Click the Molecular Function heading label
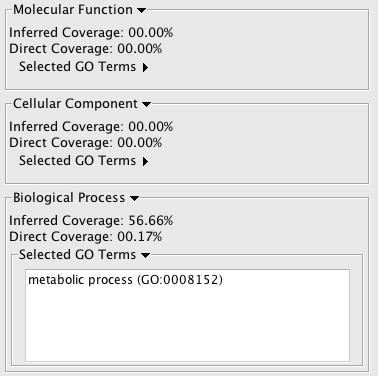 [73, 10]
